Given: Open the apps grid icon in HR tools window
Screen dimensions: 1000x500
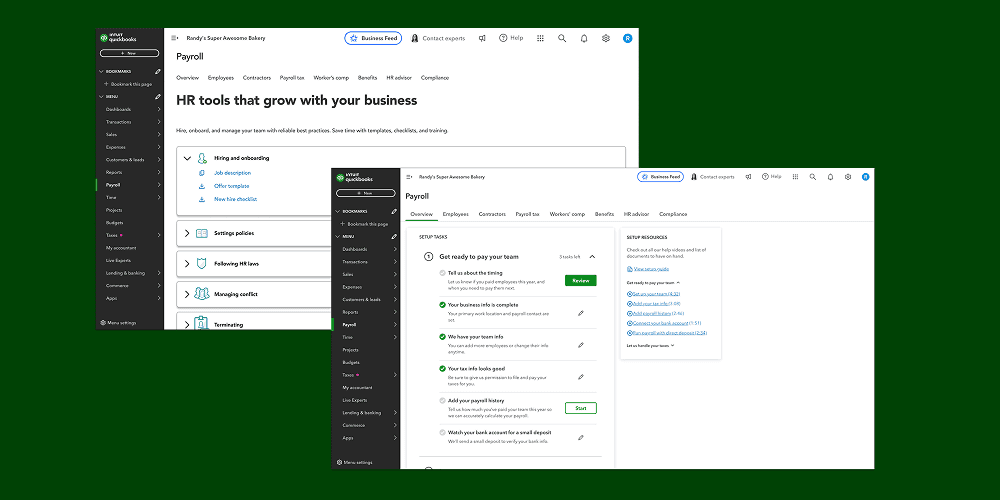Looking at the screenshot, I should pyautogui.click(x=540, y=38).
